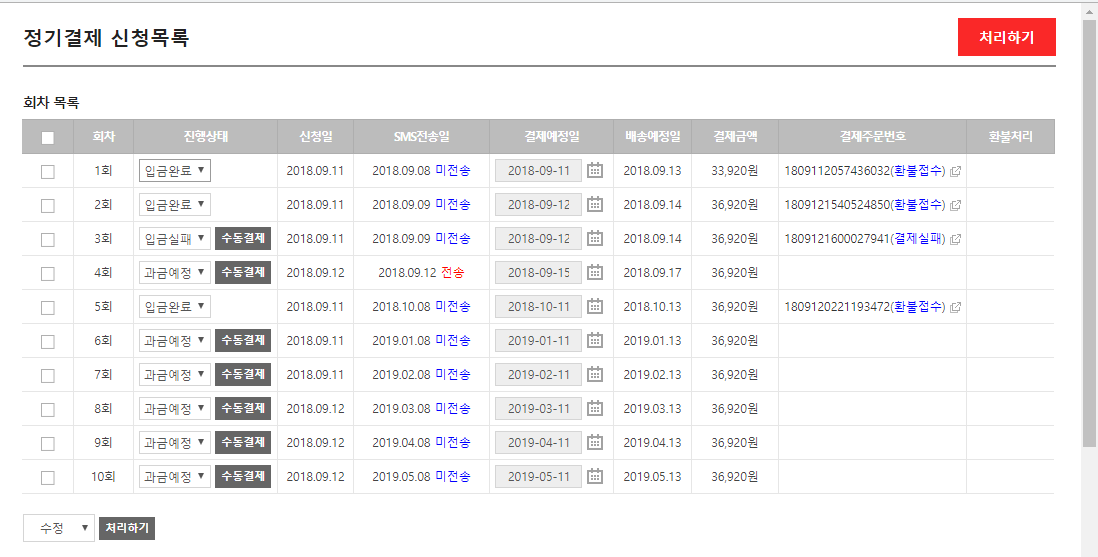
Task: Open external link icon for order 1809121540524850
Action: tap(955, 205)
